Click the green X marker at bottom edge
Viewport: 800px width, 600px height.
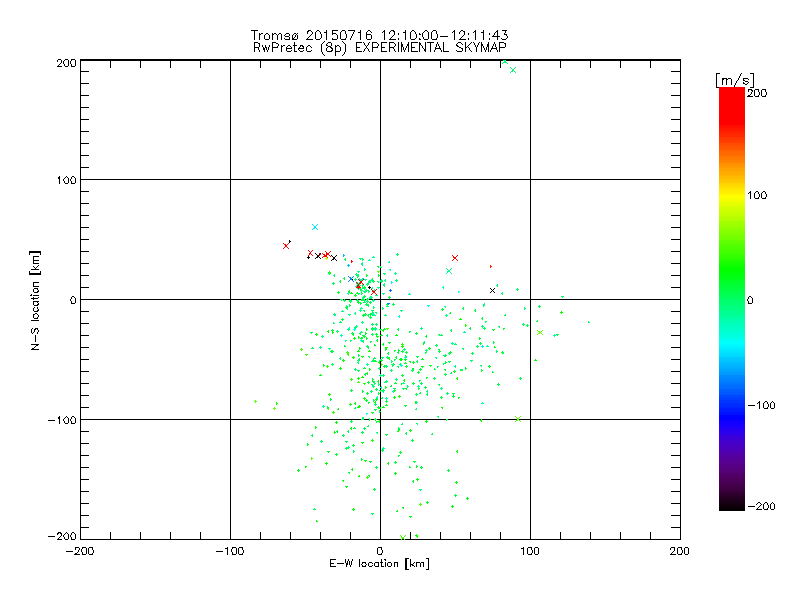tap(403, 537)
